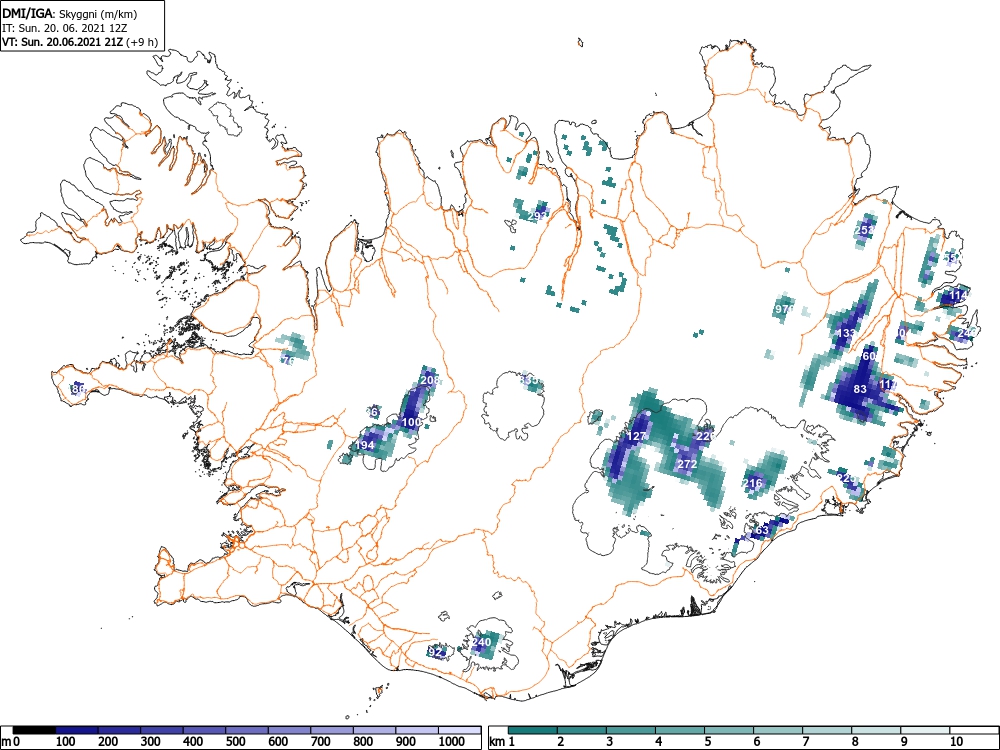Click the km legend tick label 6
Image resolution: width=1000 pixels, height=750 pixels.
[x=756, y=741]
